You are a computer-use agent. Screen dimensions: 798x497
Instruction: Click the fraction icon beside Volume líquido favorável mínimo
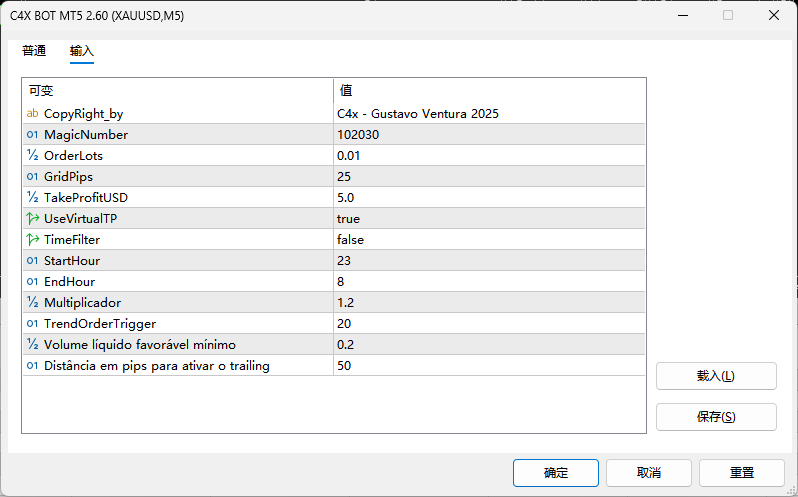point(32,344)
